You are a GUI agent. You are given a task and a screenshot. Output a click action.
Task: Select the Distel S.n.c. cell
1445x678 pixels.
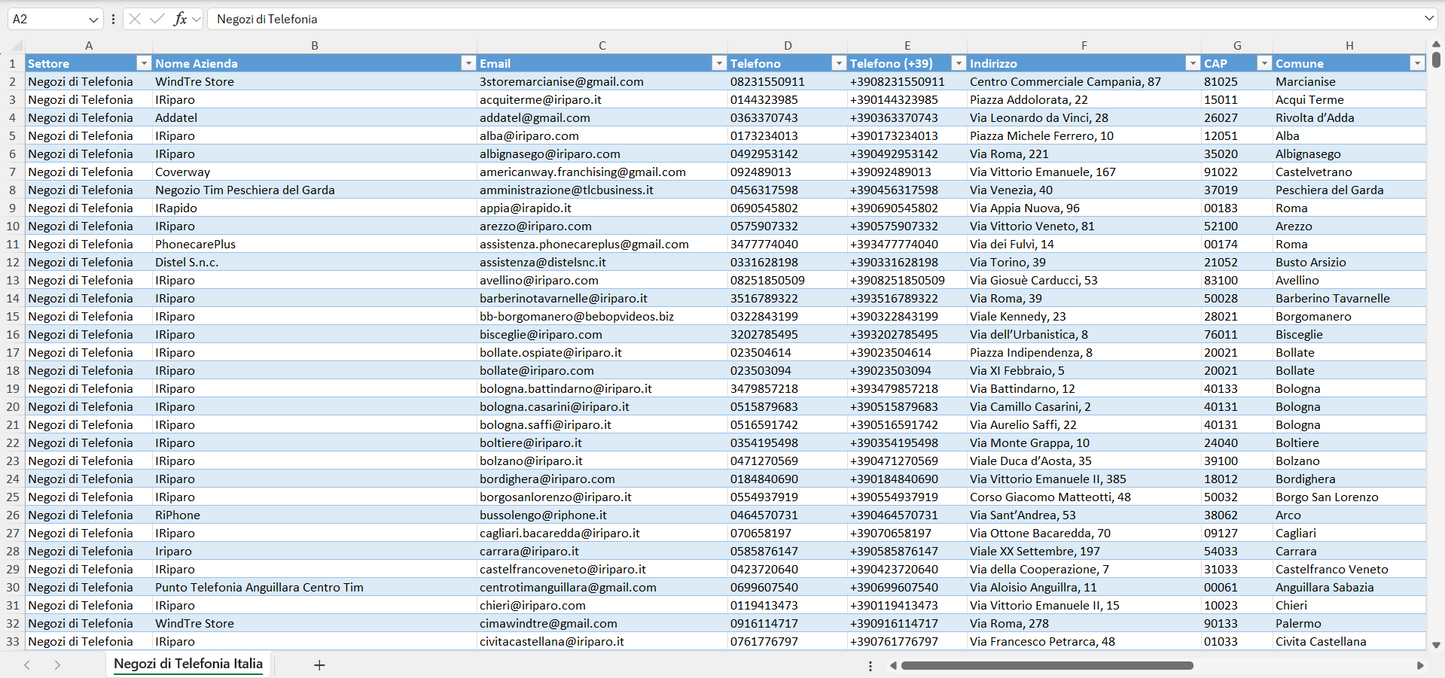[315, 262]
